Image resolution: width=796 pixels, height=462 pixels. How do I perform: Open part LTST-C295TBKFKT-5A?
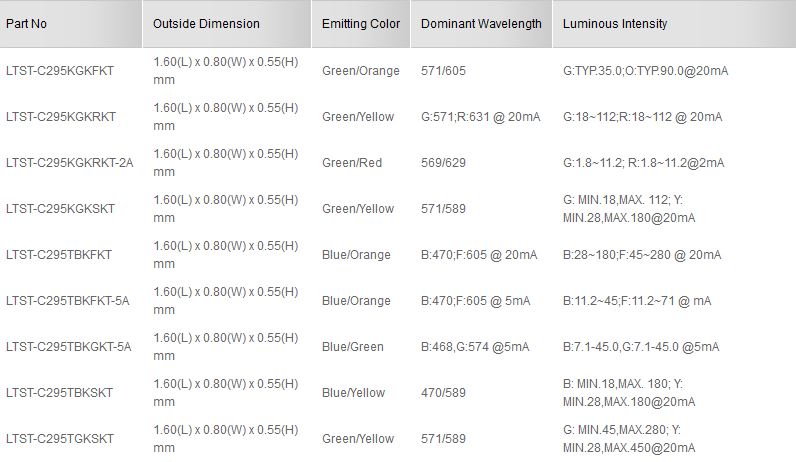(68, 301)
